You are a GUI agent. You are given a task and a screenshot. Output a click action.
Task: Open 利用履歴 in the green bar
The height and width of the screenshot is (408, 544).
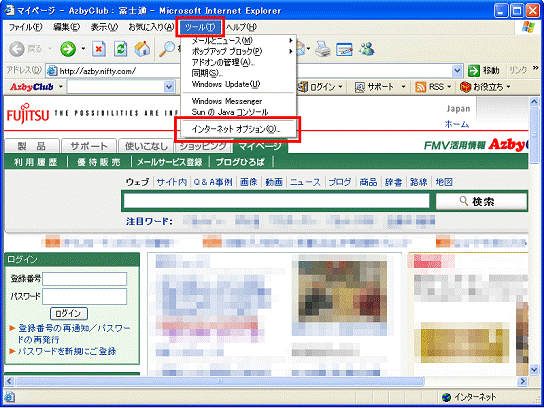[36, 162]
